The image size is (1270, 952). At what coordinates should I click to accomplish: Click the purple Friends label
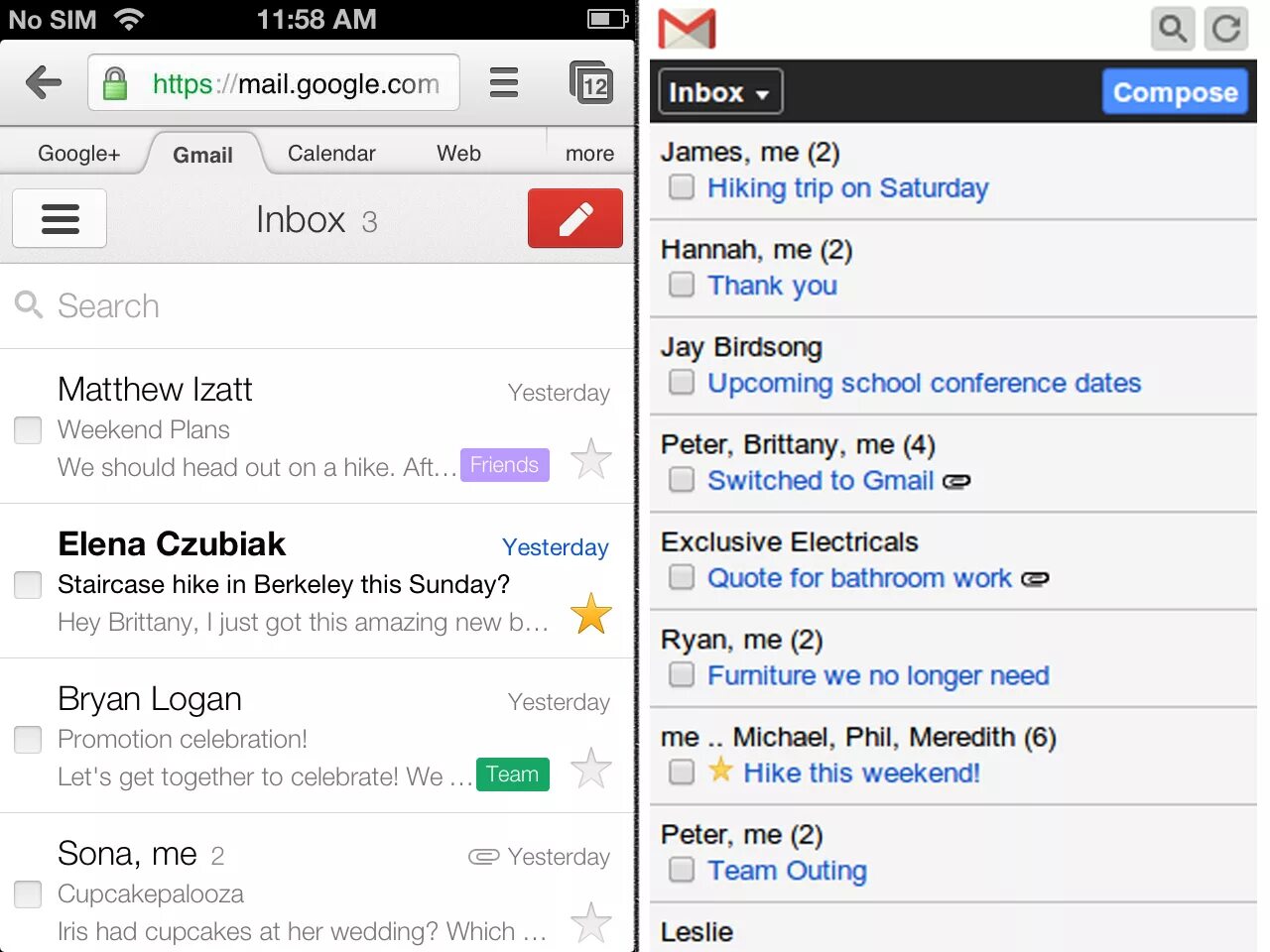[x=504, y=464]
